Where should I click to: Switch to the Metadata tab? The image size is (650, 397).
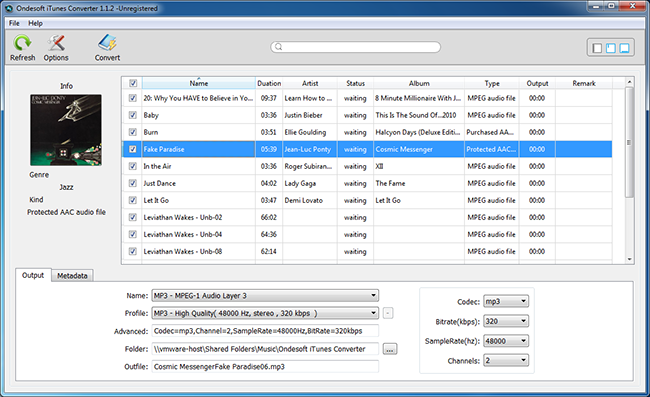coord(72,276)
